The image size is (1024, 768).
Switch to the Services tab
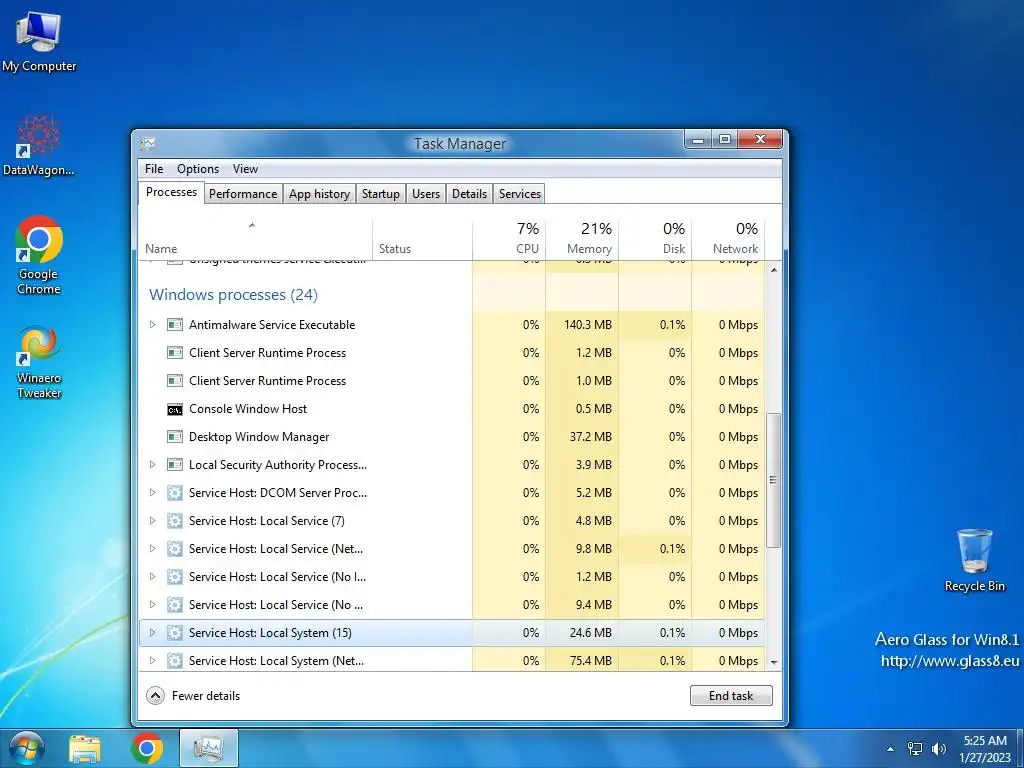tap(520, 194)
